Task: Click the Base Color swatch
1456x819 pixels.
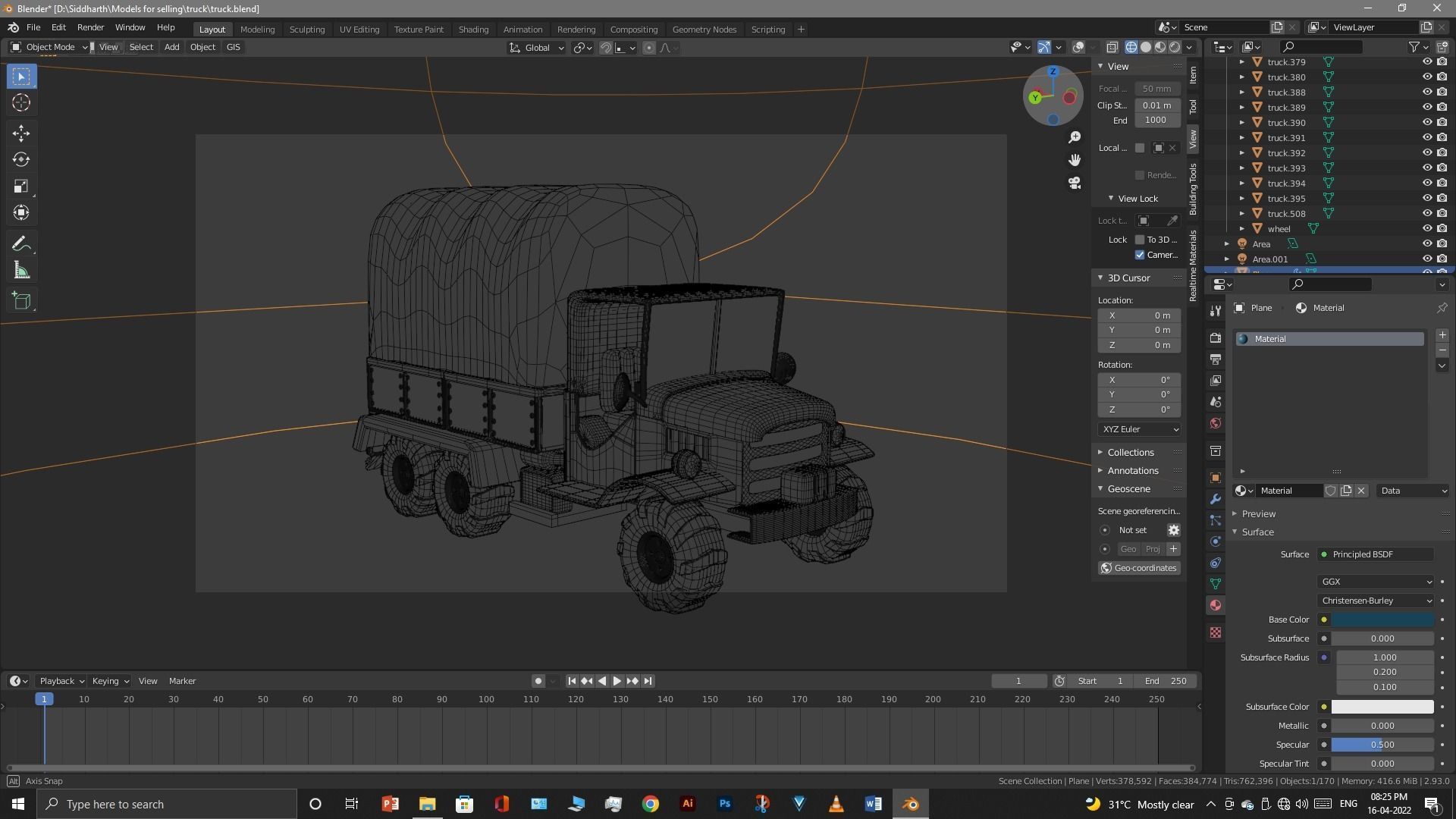Action: (1382, 620)
